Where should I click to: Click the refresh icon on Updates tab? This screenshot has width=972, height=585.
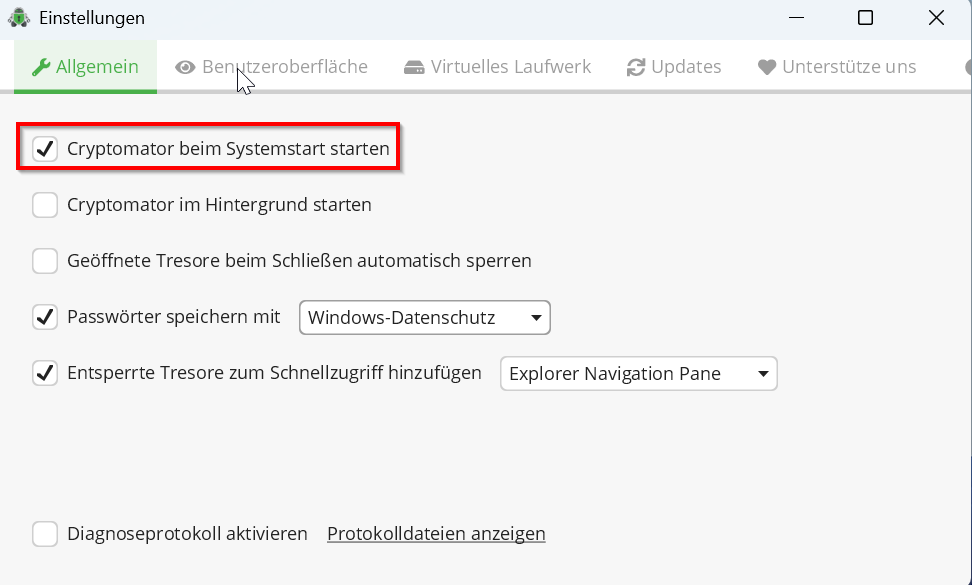coord(635,66)
